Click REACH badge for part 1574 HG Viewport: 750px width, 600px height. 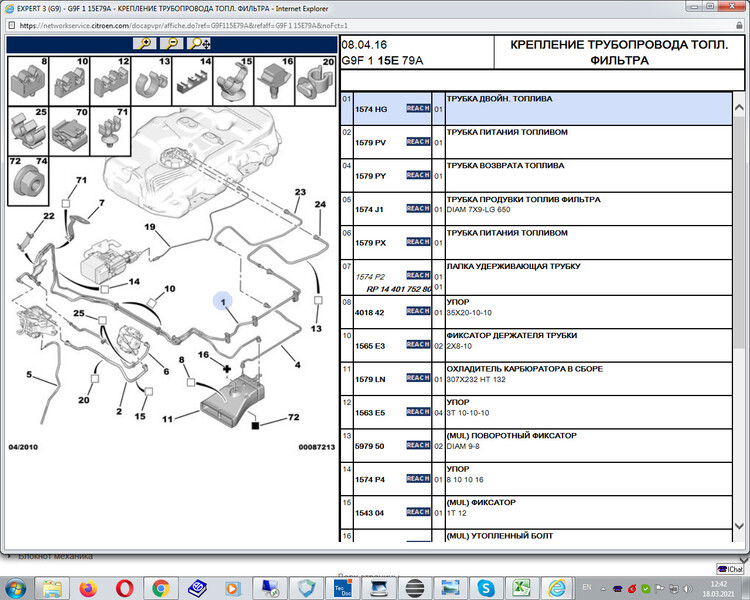(417, 109)
